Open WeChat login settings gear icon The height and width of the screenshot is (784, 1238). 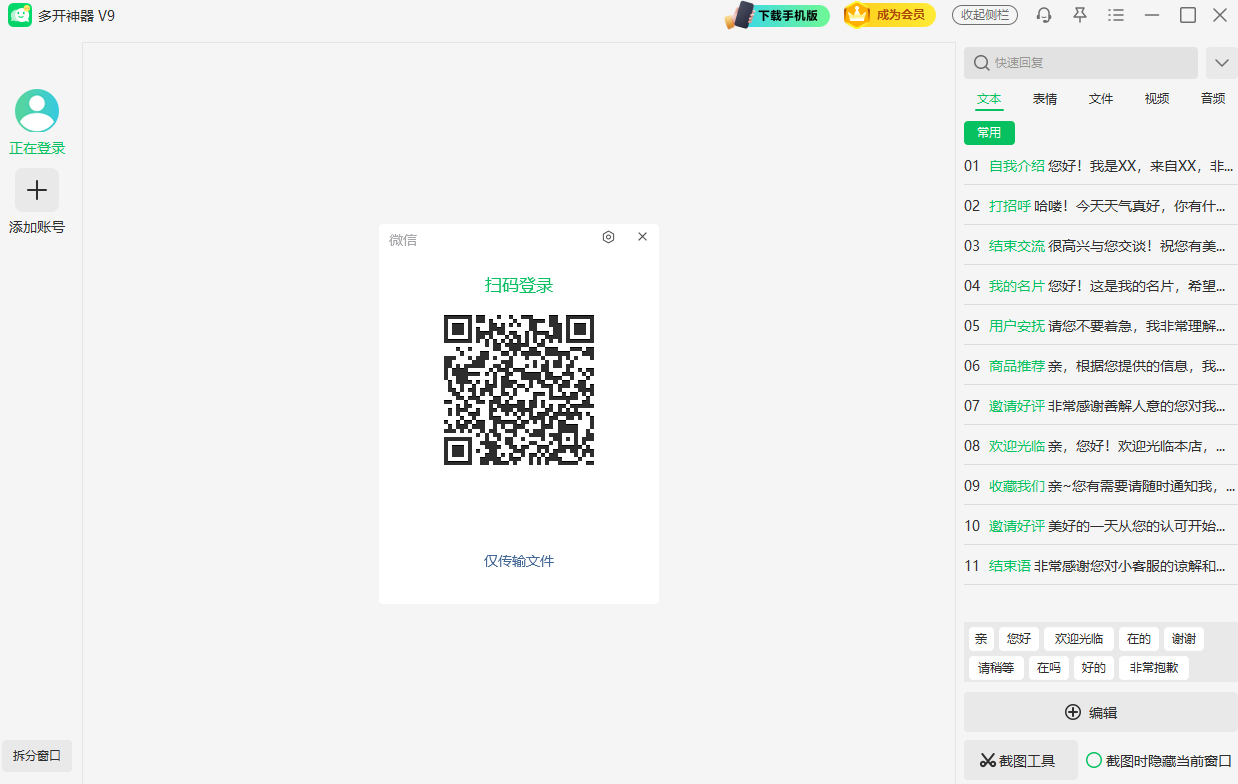(x=608, y=237)
